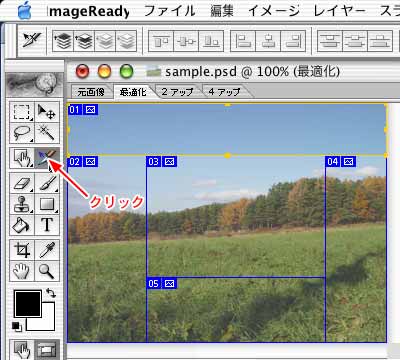Viewport: 400px width, 360px height.
Task: Select the Crop tool
Action: [x=22, y=250]
